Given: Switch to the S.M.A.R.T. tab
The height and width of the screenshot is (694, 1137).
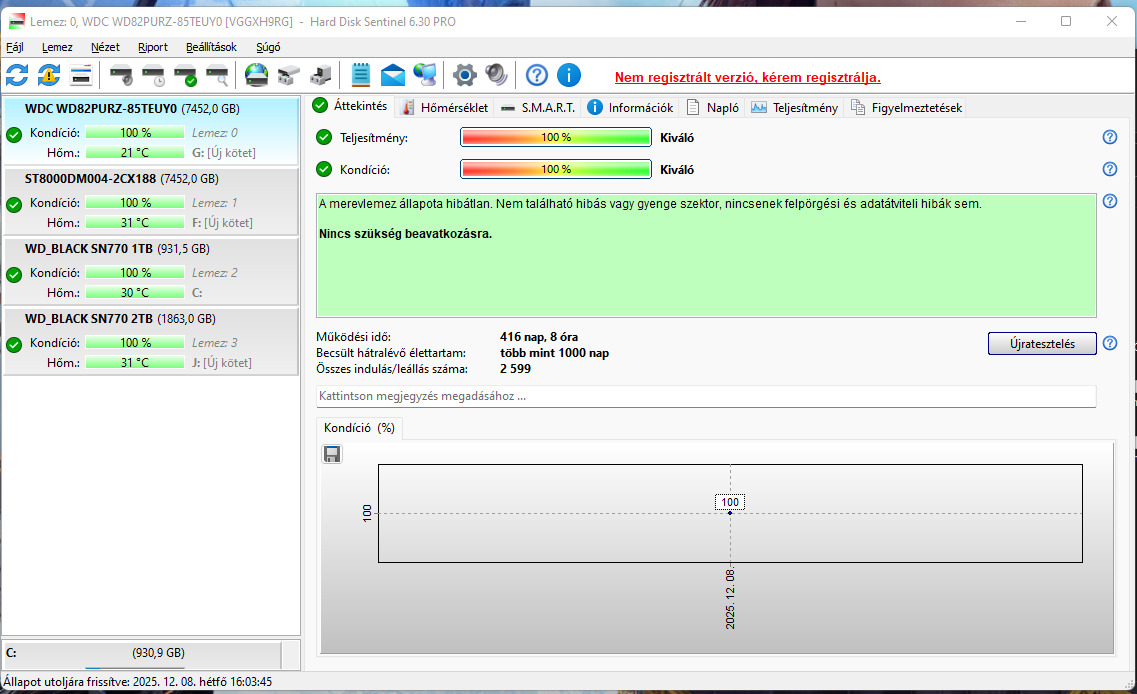Looking at the screenshot, I should coord(538,107).
